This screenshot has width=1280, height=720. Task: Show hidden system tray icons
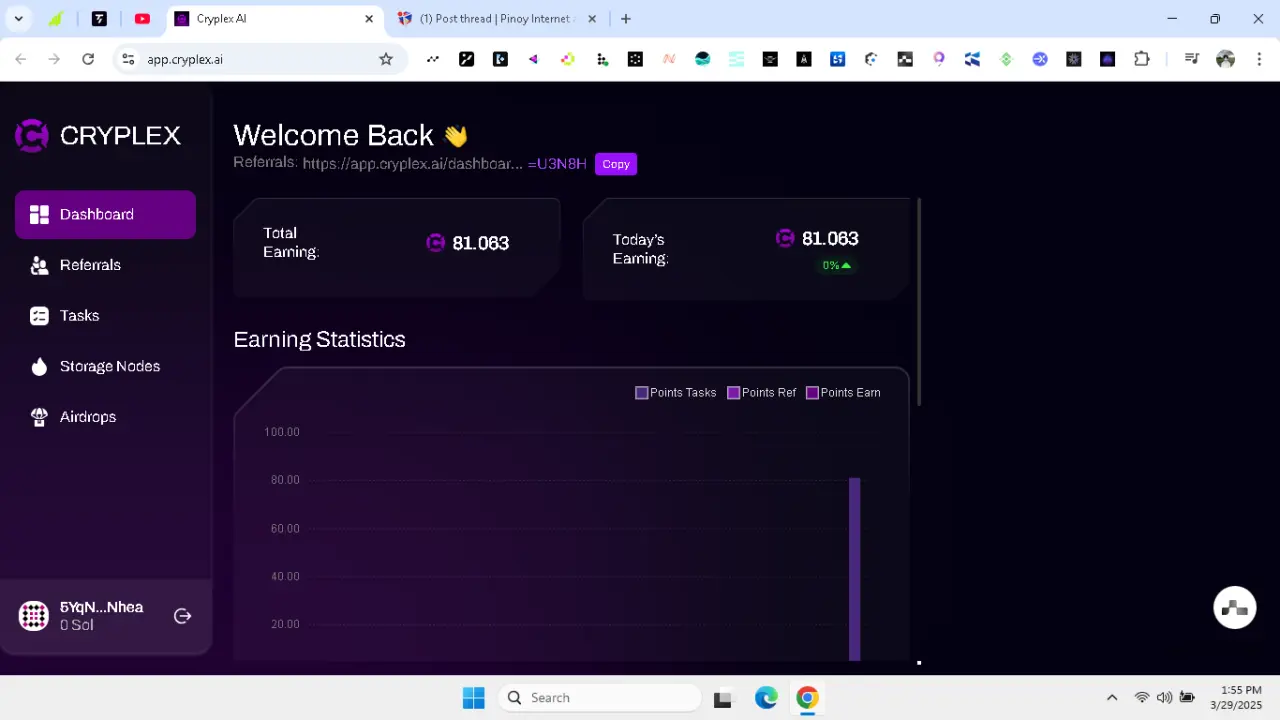pyautogui.click(x=1112, y=698)
